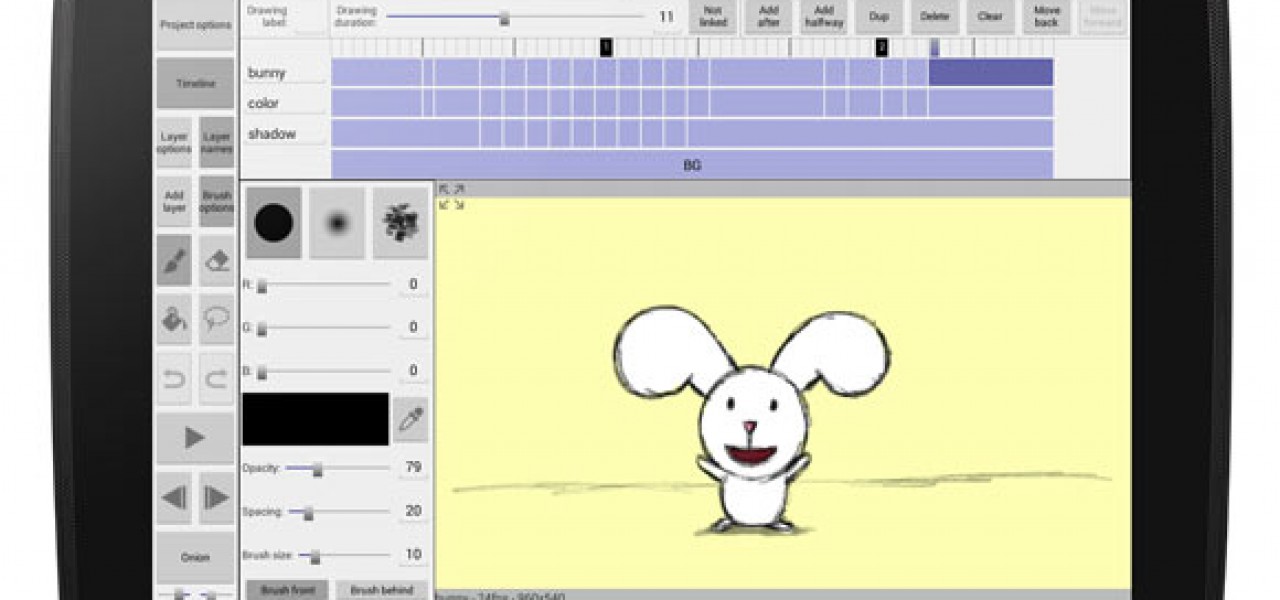Click the Opacity slider
The height and width of the screenshot is (600, 1280).
tap(336, 468)
